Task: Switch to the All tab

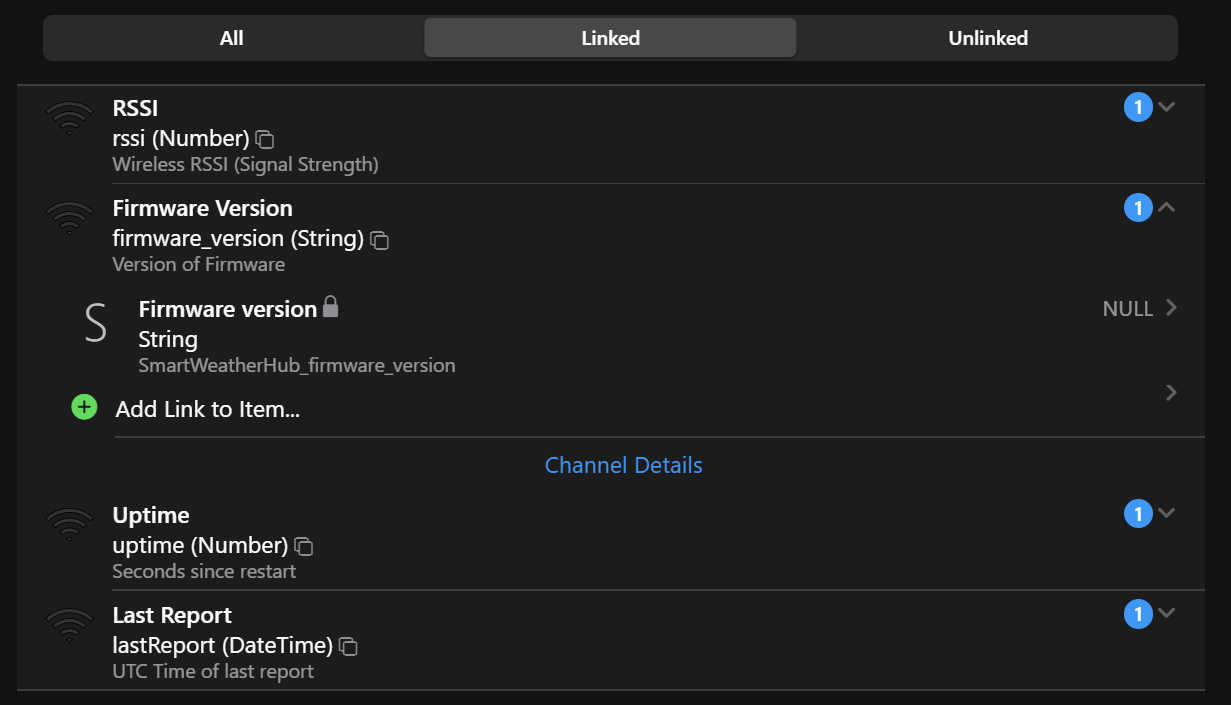Action: click(x=232, y=38)
